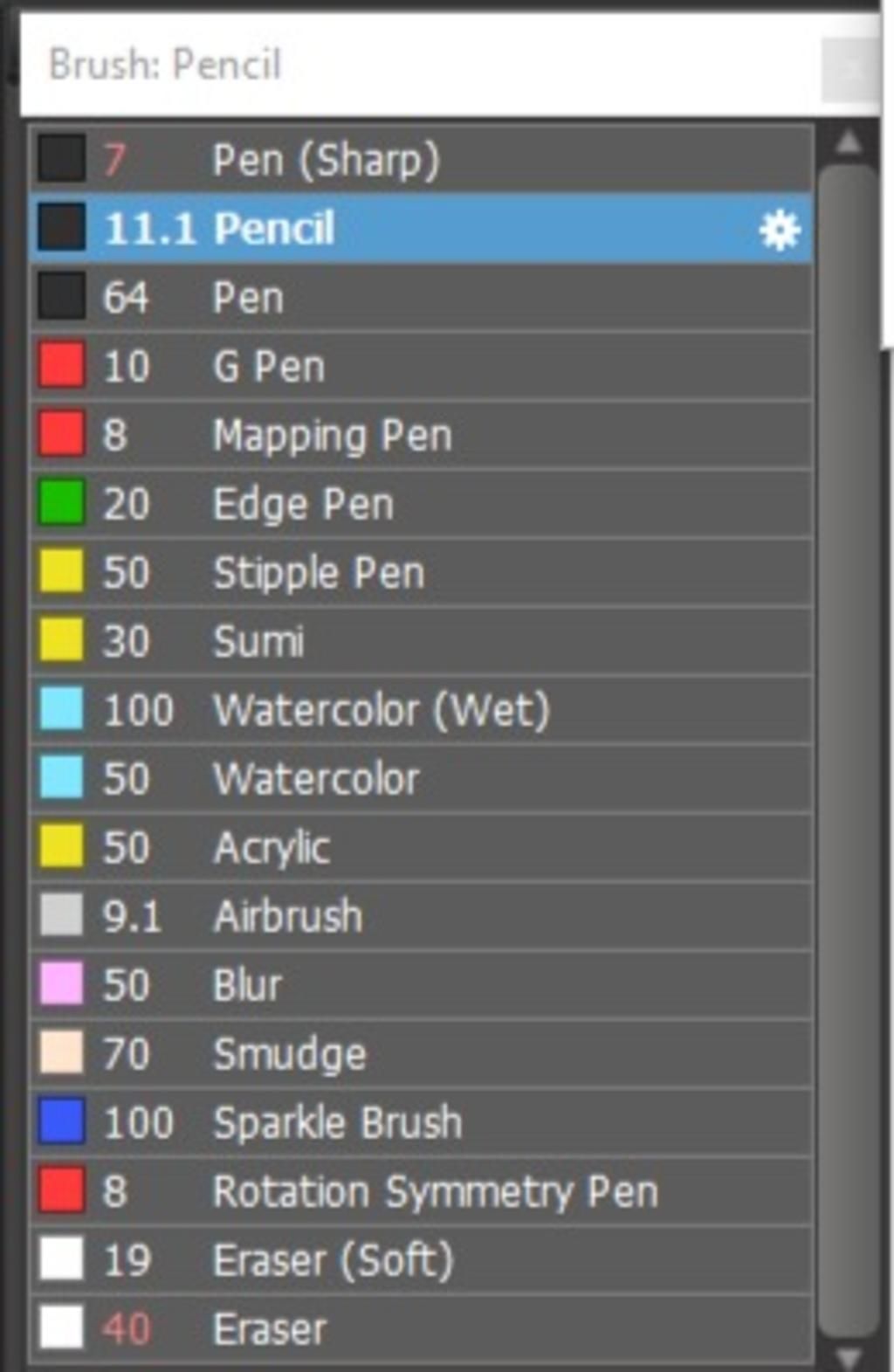Select the Airbrush entry
The width and height of the screenshot is (894, 1372).
(x=288, y=916)
